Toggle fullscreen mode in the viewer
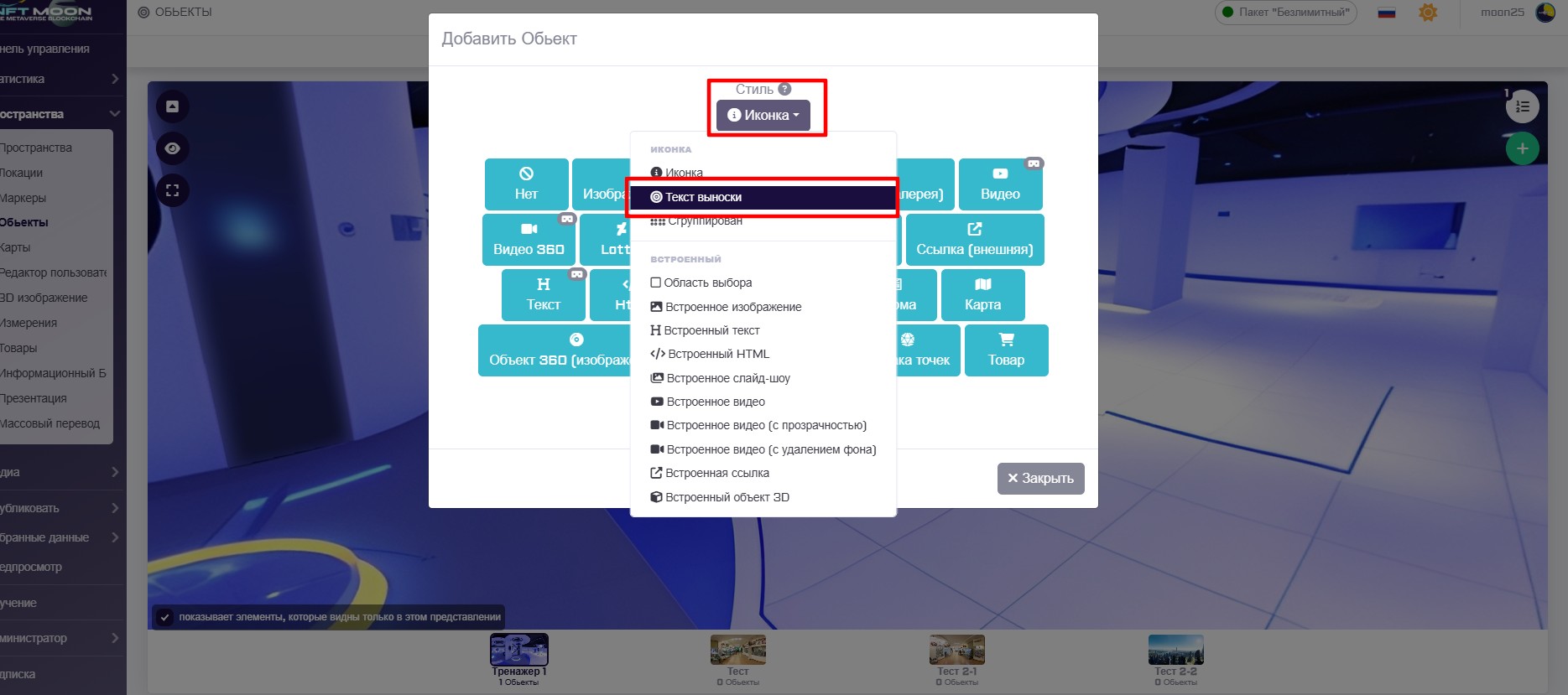Screen dimensions: 1568x695 point(173,190)
